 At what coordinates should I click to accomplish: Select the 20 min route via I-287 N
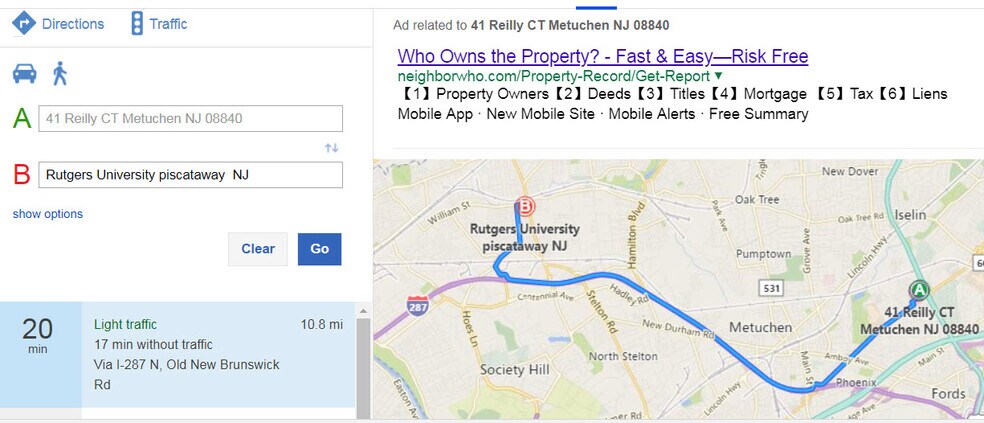point(178,355)
